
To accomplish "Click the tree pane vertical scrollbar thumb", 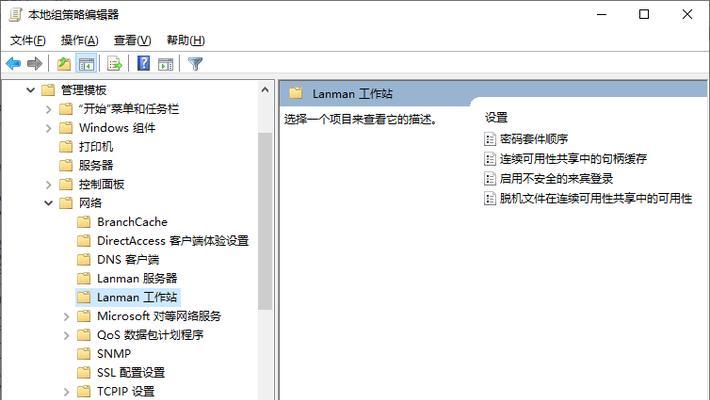I will [265, 221].
